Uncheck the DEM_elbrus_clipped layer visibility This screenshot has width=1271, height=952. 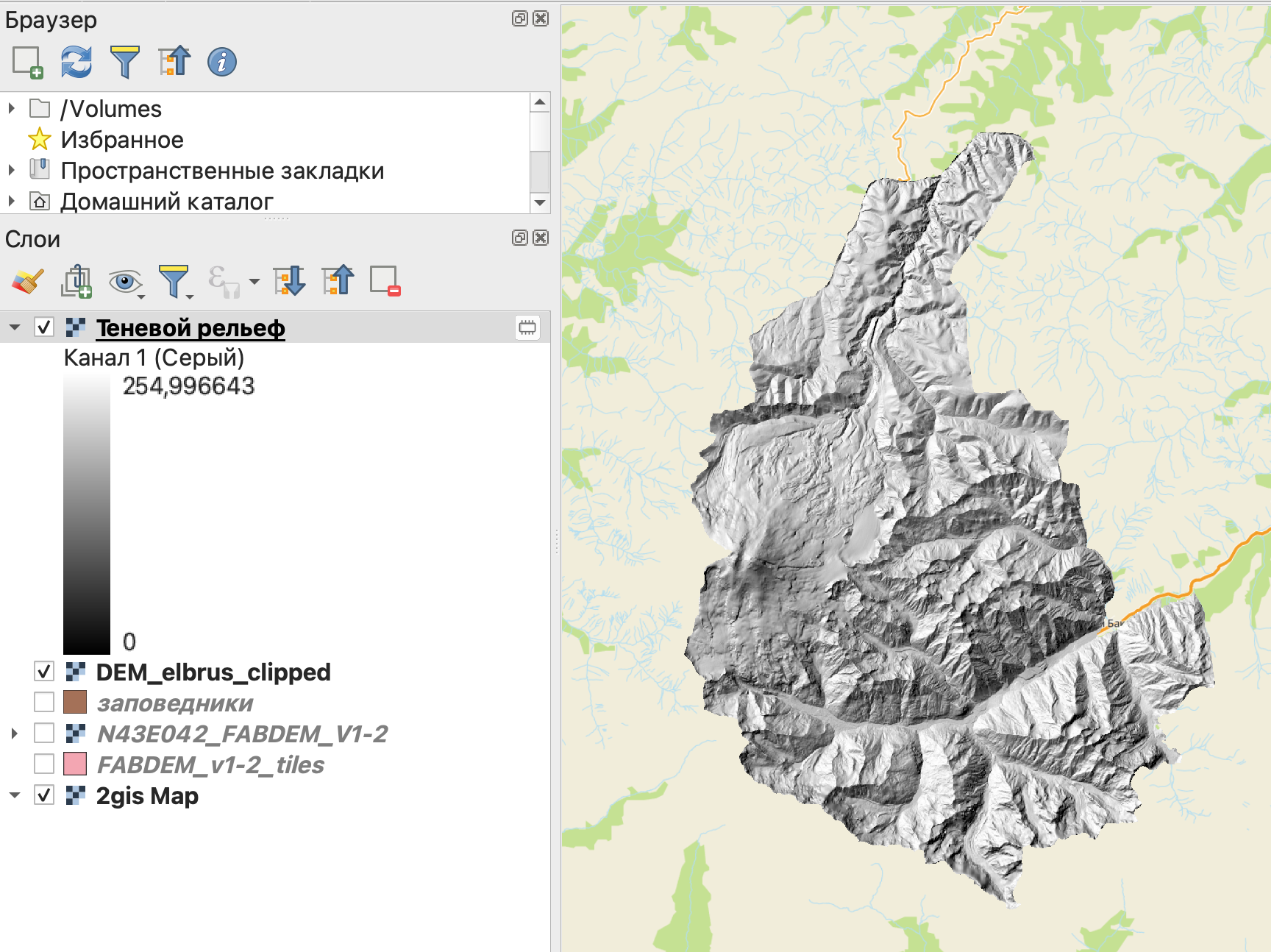pyautogui.click(x=44, y=671)
